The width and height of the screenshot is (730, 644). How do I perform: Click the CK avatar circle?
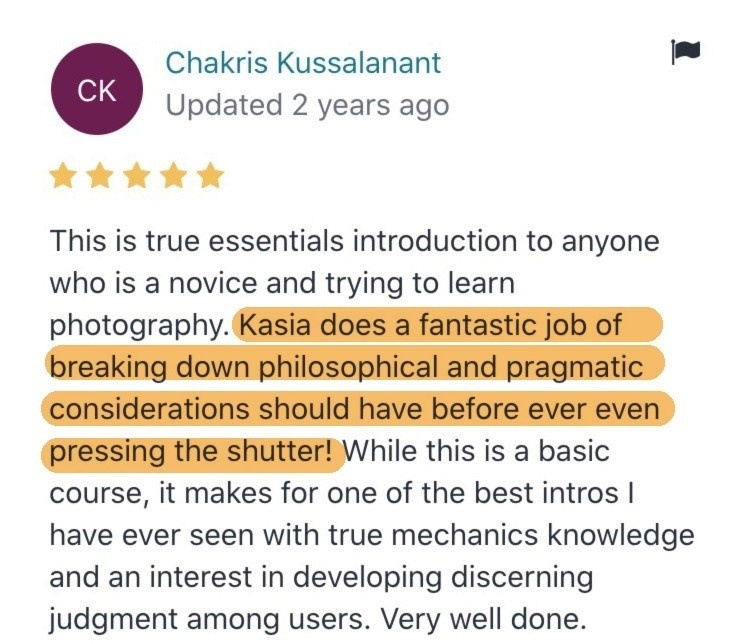point(96,89)
